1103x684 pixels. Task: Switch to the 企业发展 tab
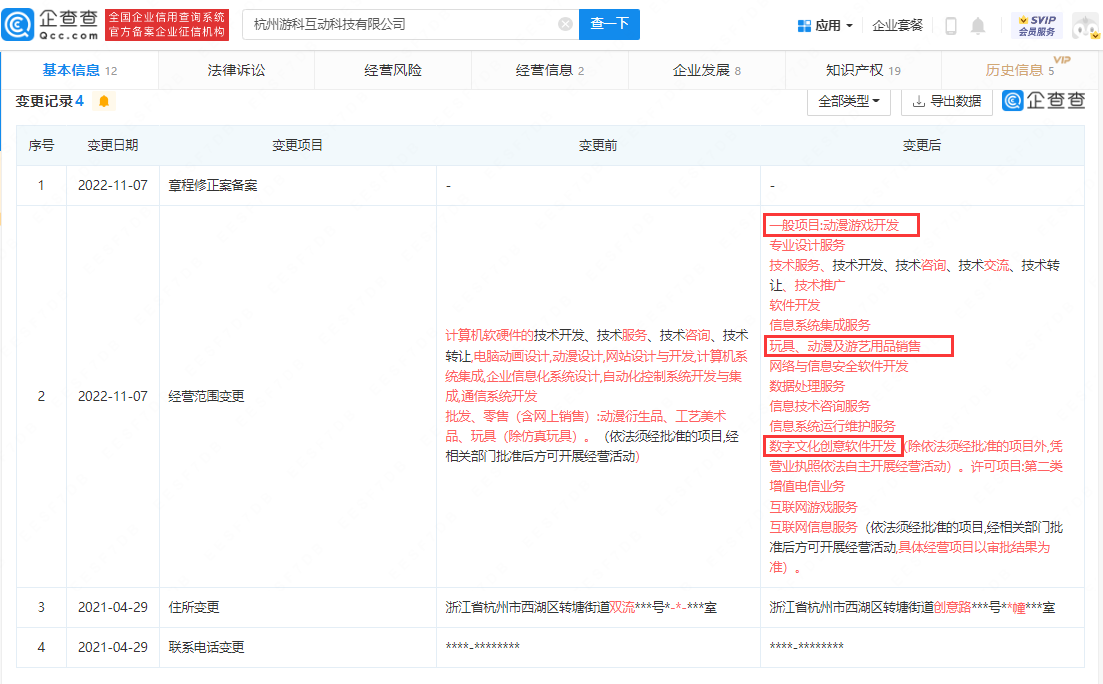[706, 70]
